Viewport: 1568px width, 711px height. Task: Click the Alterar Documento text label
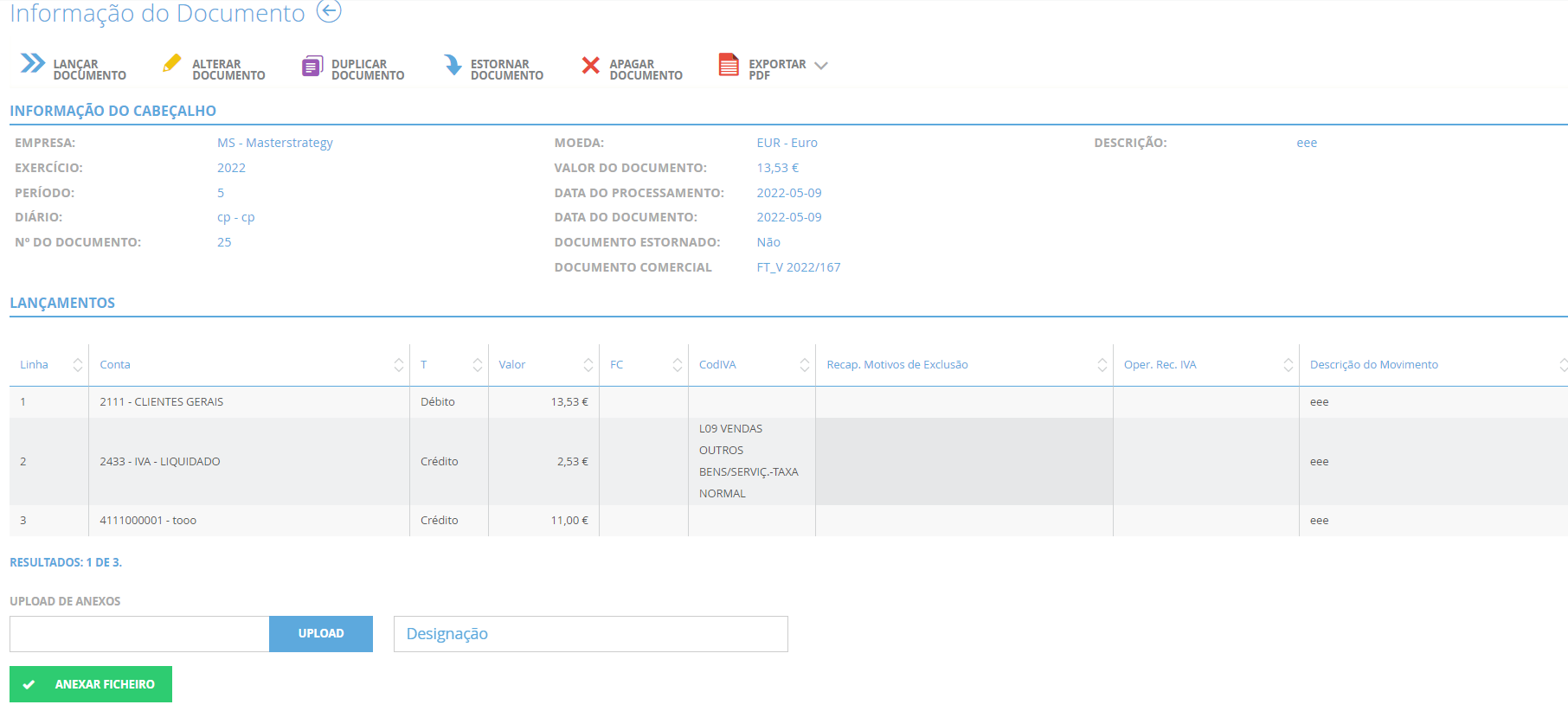point(228,70)
